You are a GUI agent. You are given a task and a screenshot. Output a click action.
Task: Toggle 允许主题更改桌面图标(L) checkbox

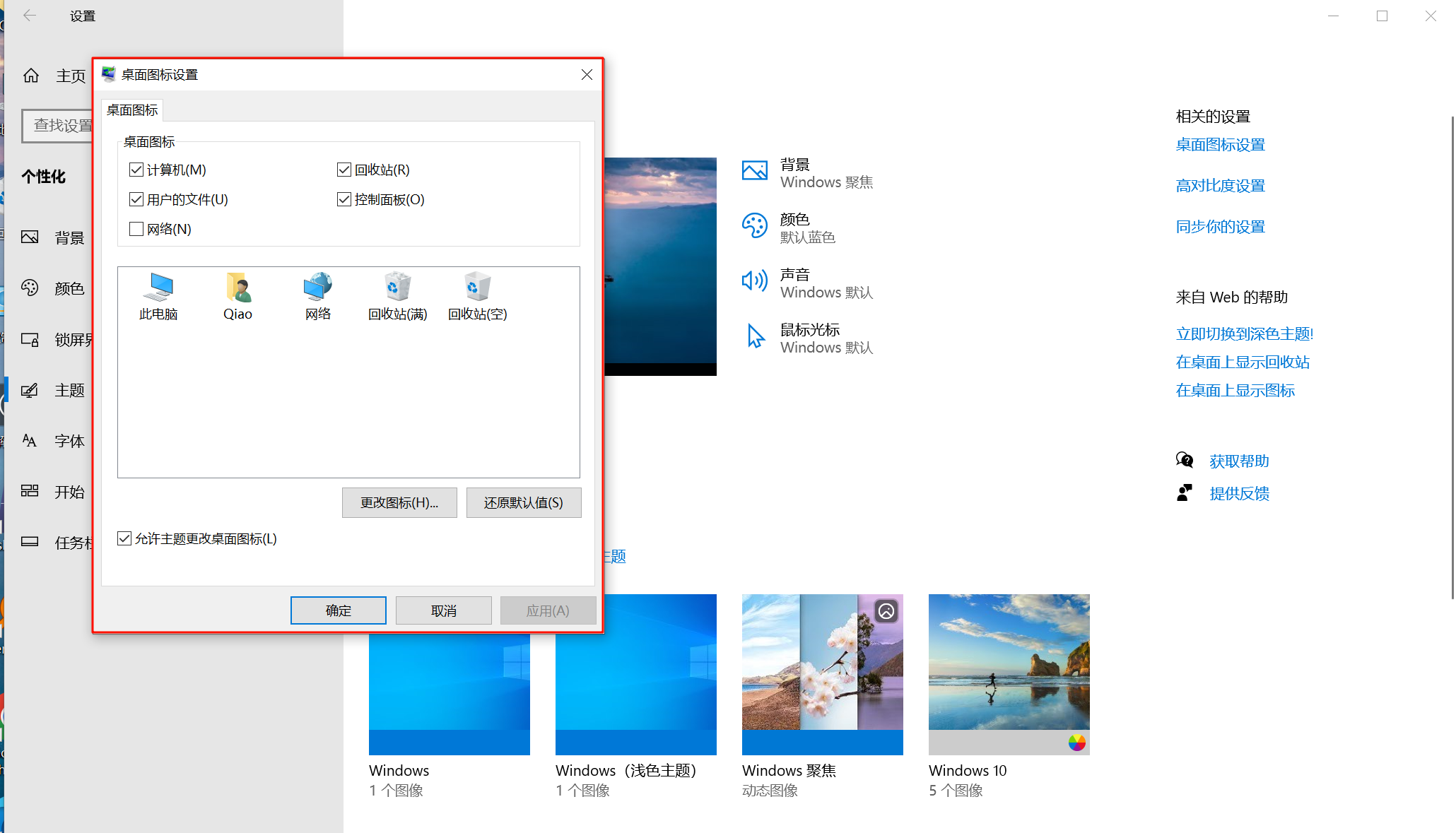(x=124, y=539)
